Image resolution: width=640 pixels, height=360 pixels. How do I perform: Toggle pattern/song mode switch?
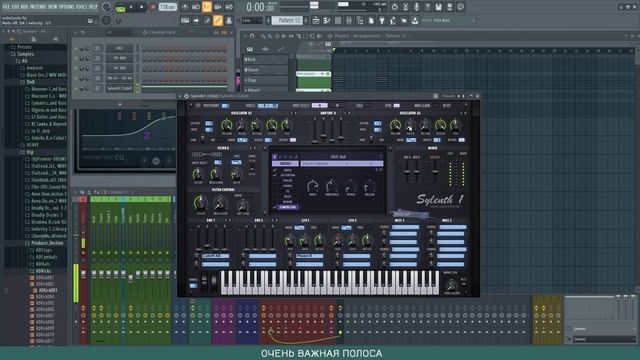[120, 7]
